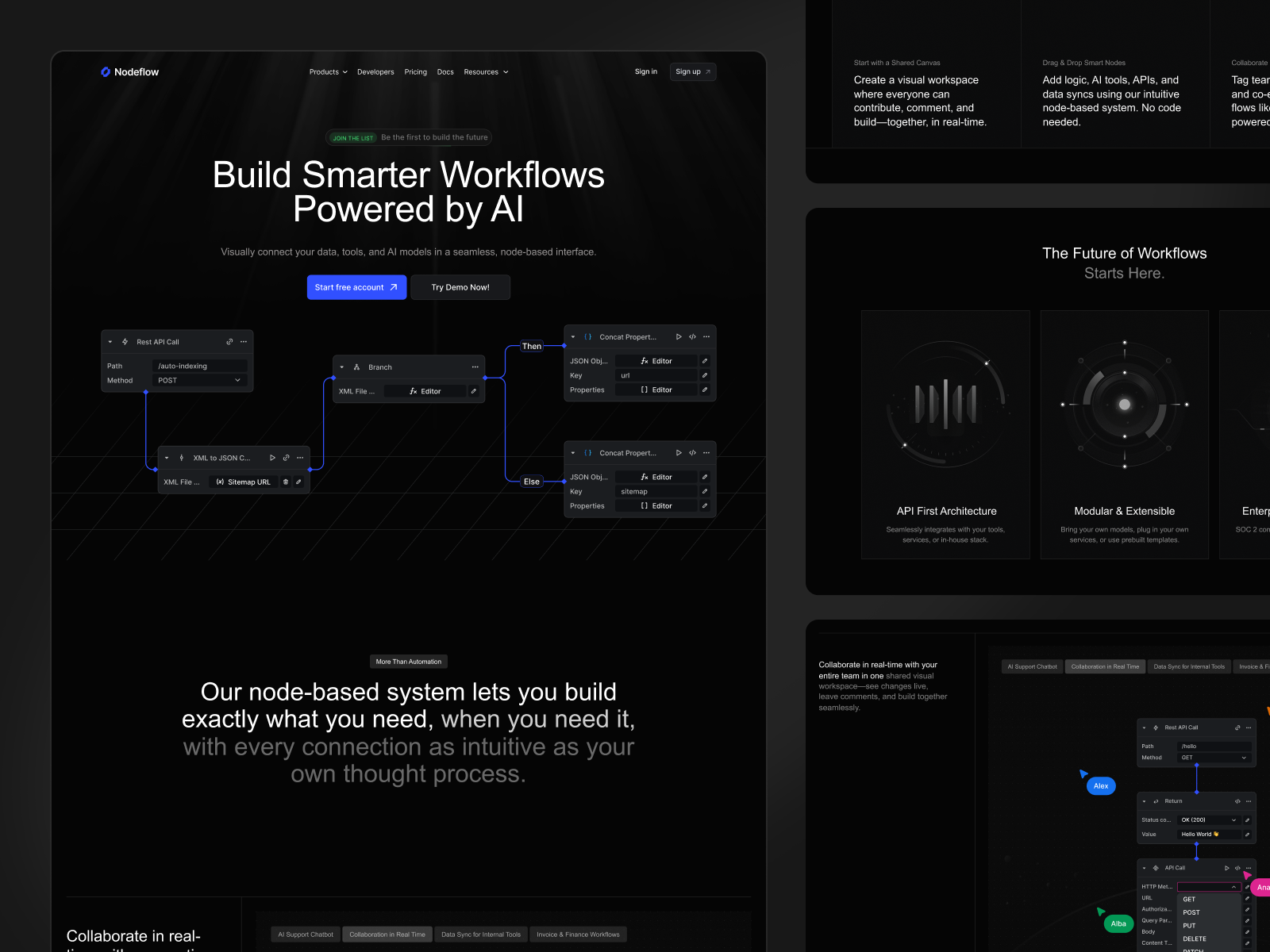The height and width of the screenshot is (952, 1270).
Task: Click the code icon on the Return node
Action: pyautogui.click(x=1237, y=801)
